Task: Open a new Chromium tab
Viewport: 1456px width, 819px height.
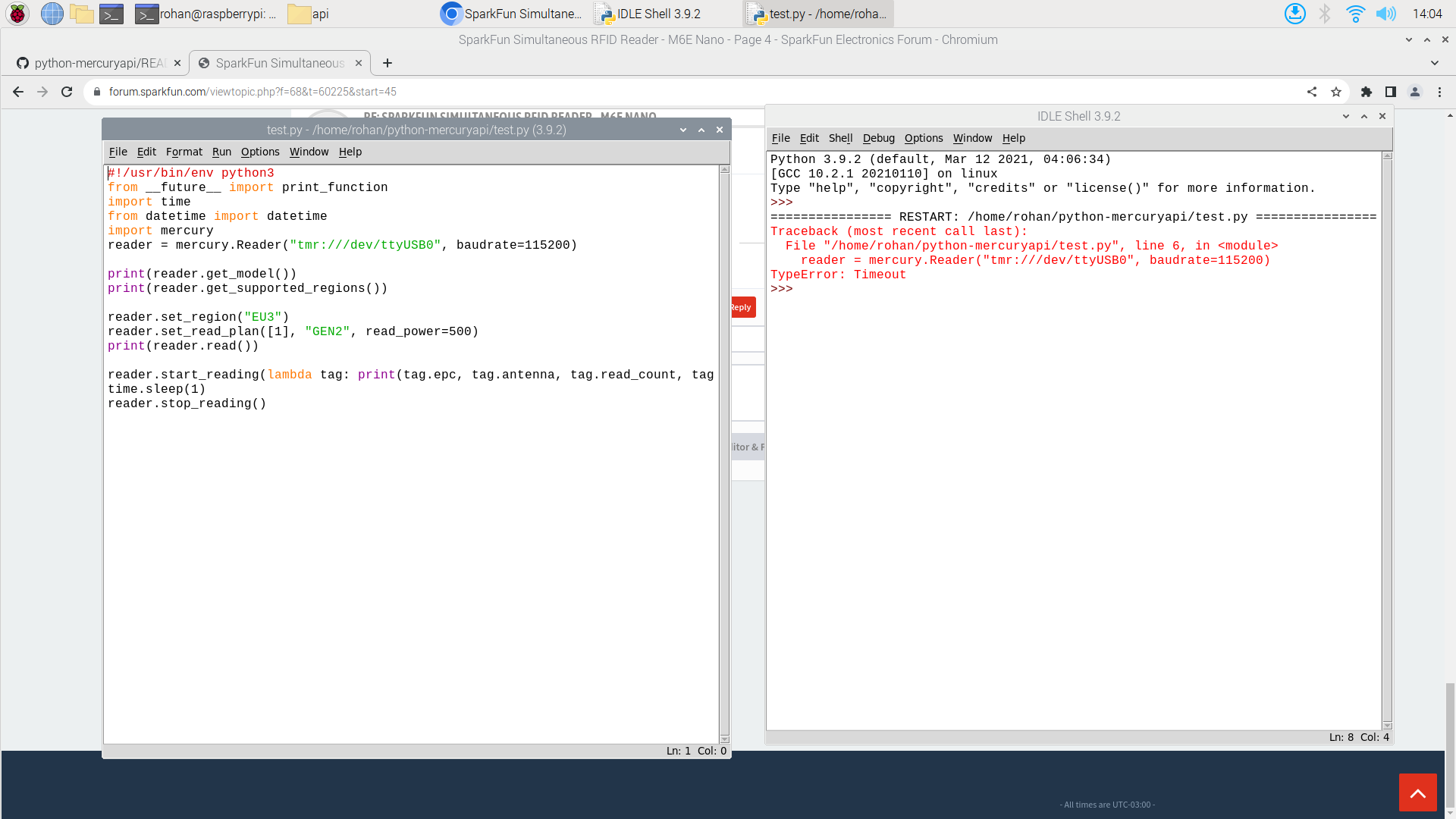Action: (388, 63)
